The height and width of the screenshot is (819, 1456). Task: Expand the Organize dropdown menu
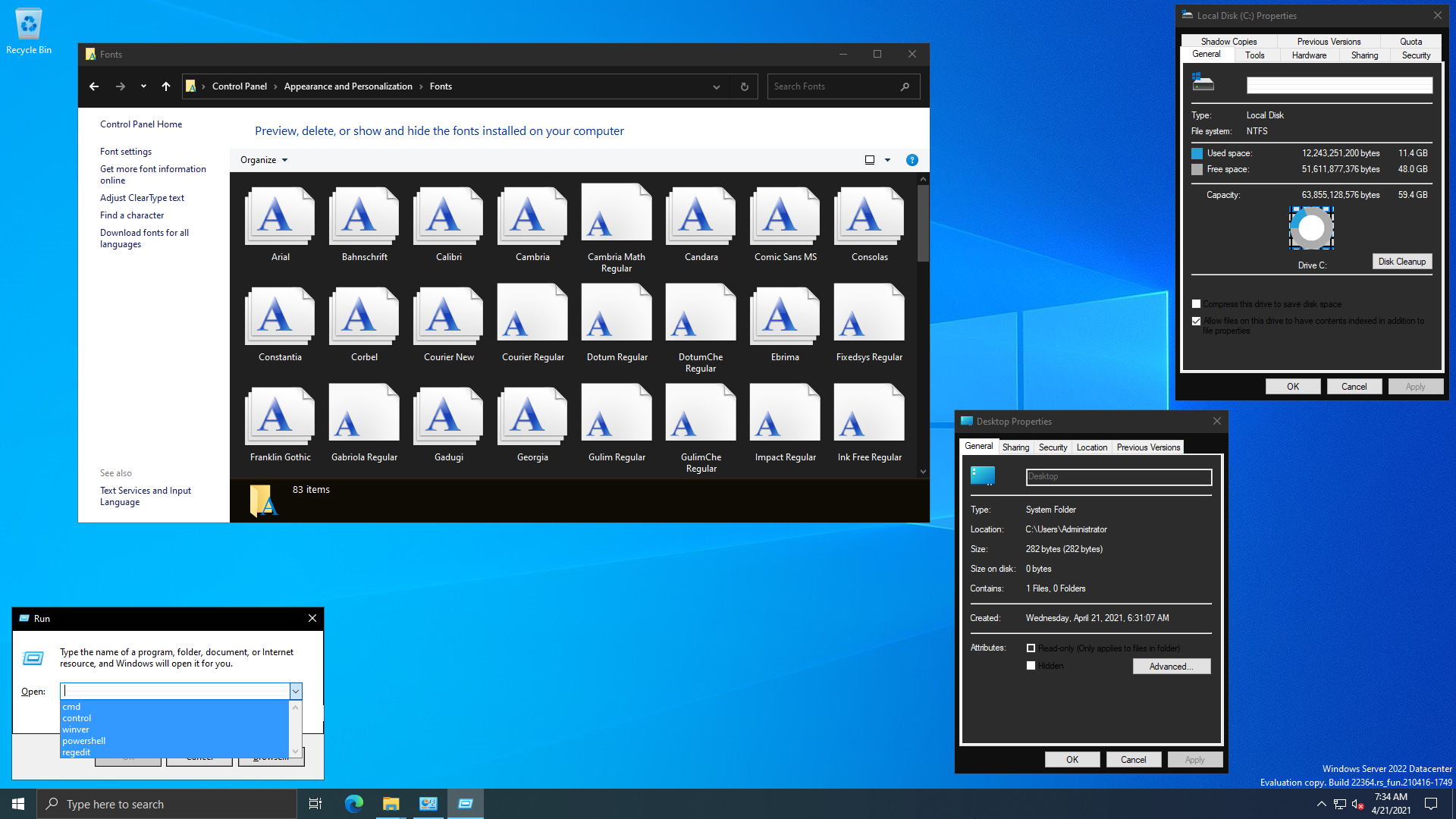click(264, 160)
